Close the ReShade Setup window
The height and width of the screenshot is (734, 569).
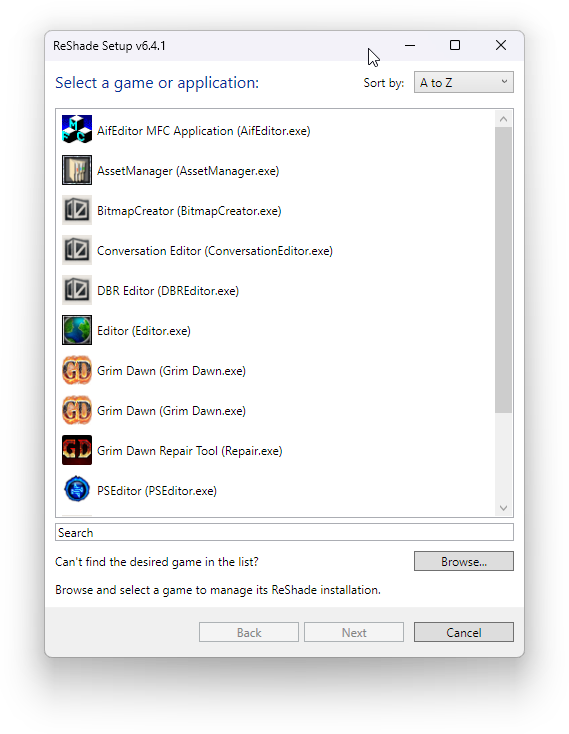[501, 45]
